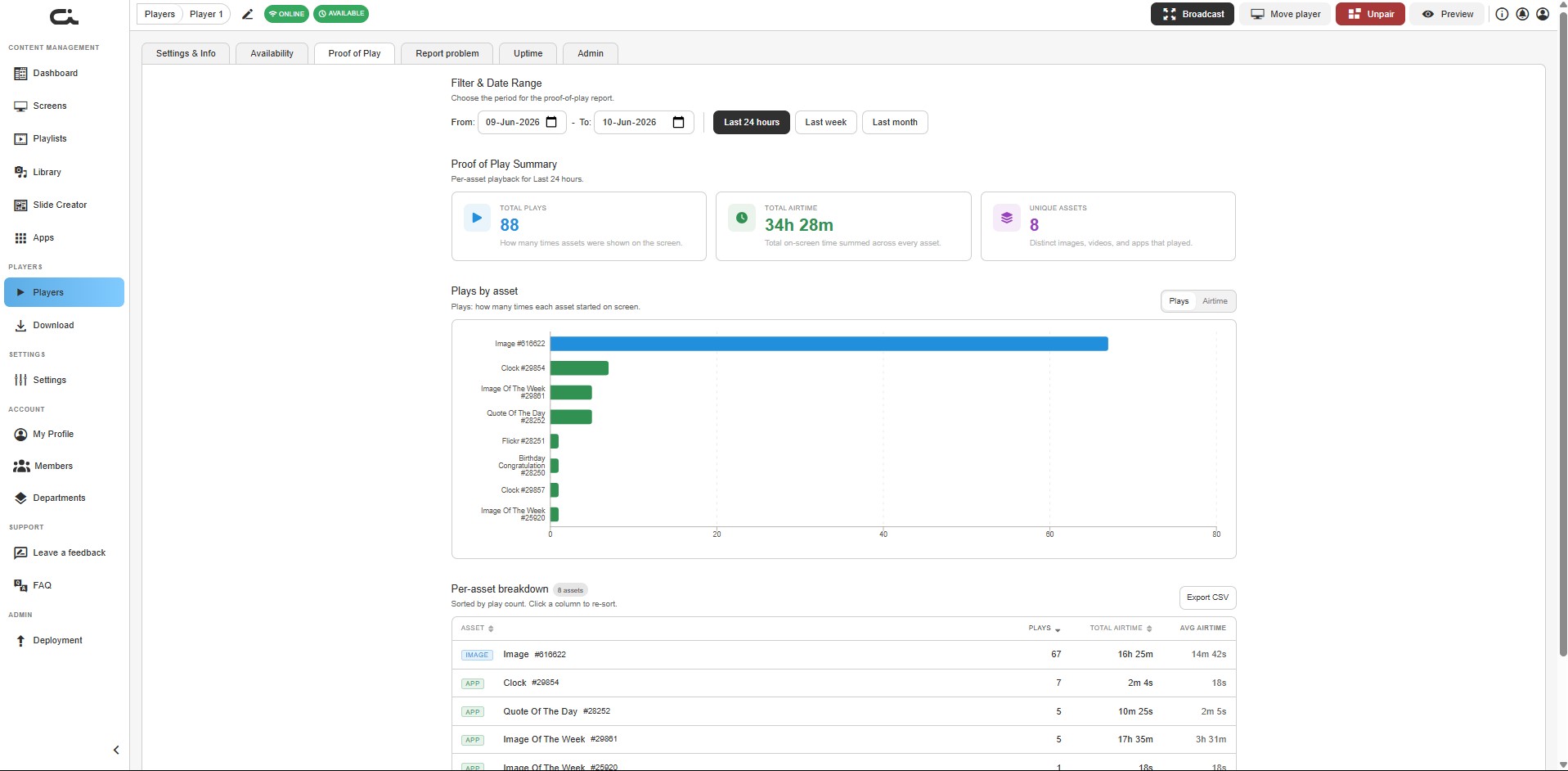Open the Availability tab
Screen dimensions: 1568x771
[x=272, y=54]
